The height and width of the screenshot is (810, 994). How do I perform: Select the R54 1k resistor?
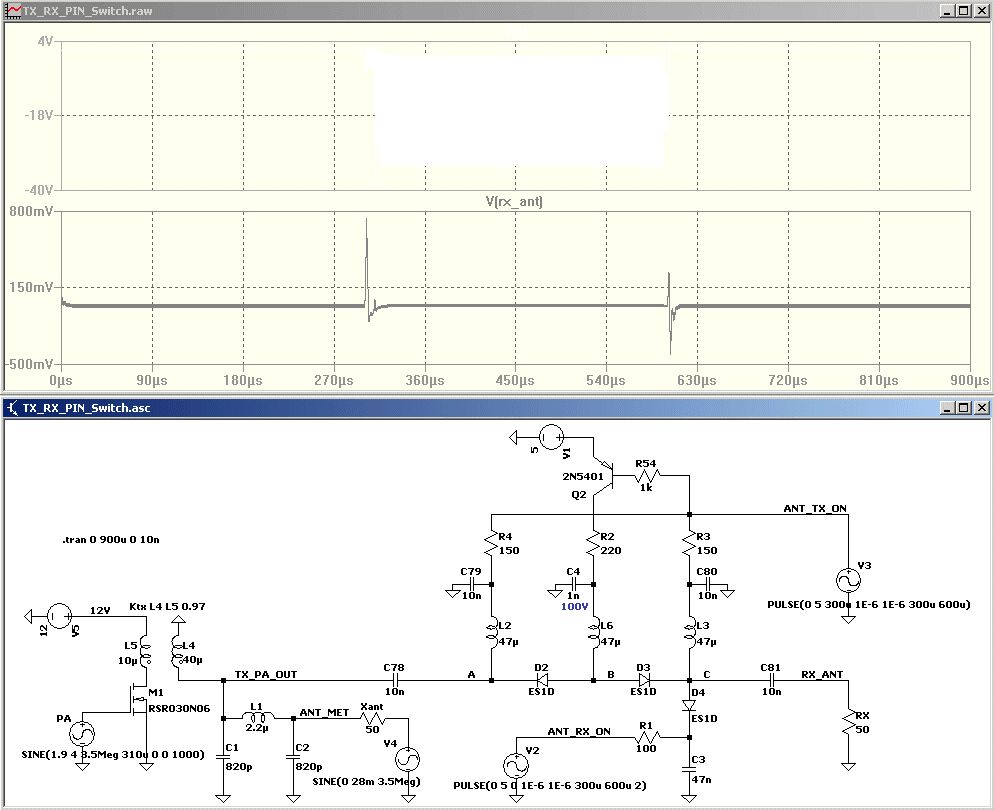[x=646, y=477]
